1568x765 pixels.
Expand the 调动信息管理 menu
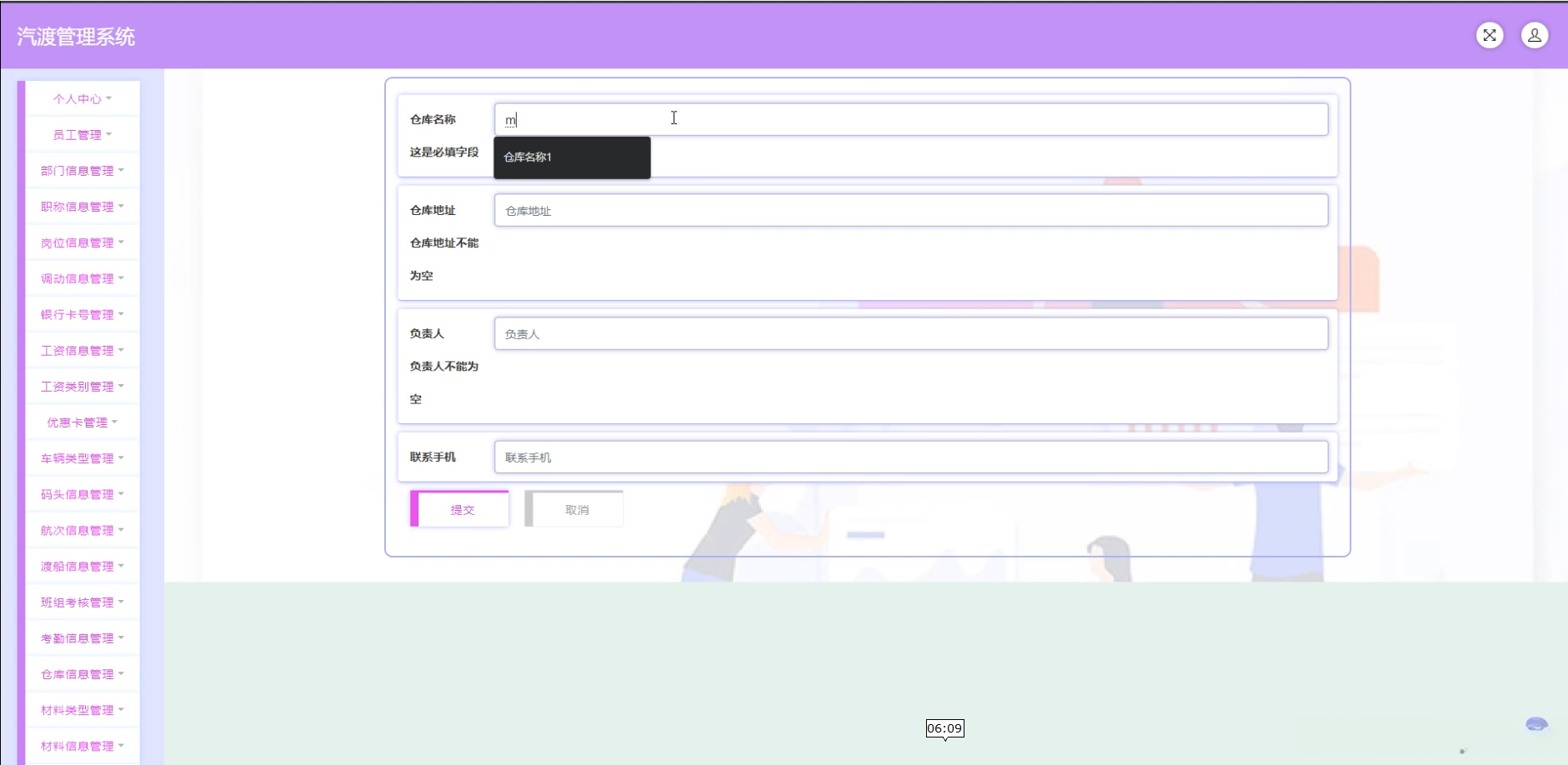(x=83, y=278)
